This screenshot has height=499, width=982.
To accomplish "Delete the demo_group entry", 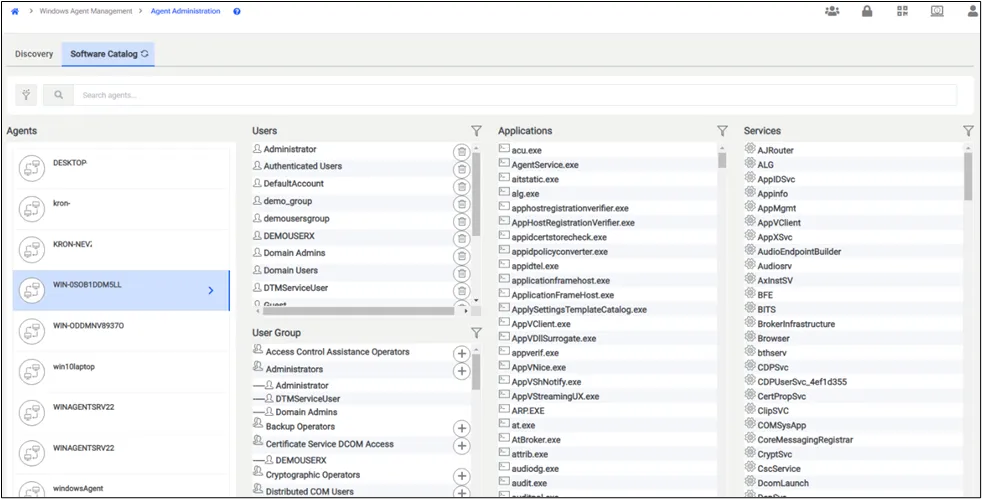I will (461, 203).
